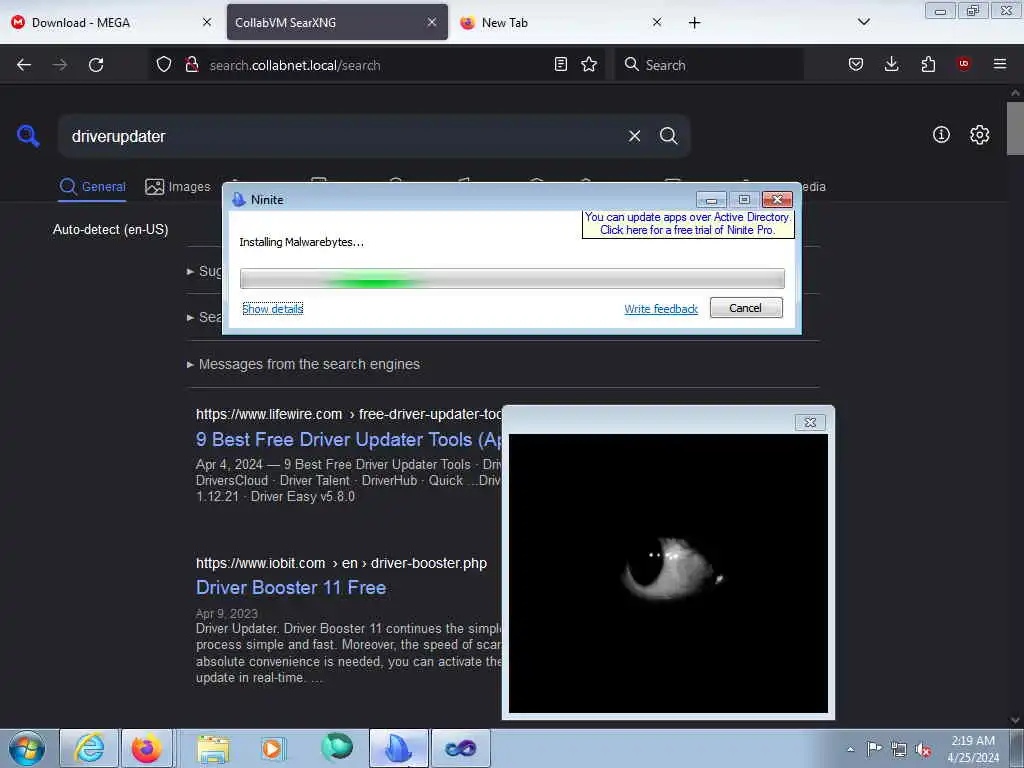Reload the page with the refresh icon
Image resolution: width=1024 pixels, height=768 pixels.
tap(96, 65)
